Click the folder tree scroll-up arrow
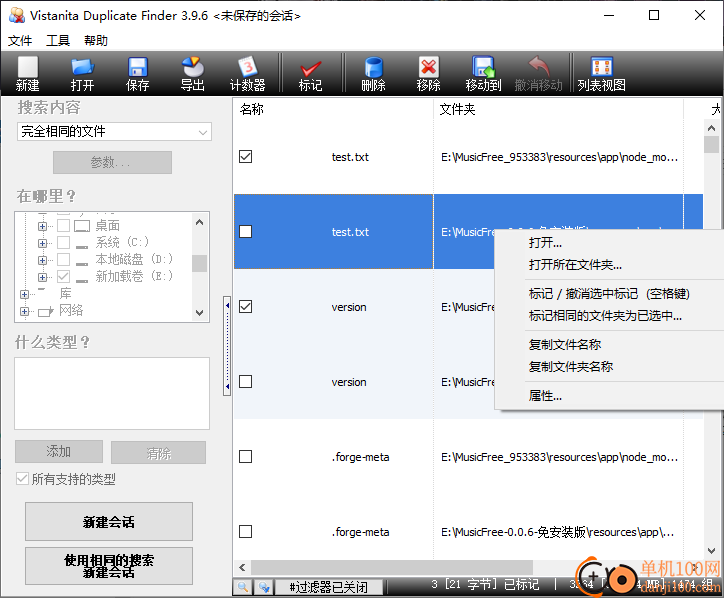This screenshot has height=598, width=724. click(x=199, y=222)
